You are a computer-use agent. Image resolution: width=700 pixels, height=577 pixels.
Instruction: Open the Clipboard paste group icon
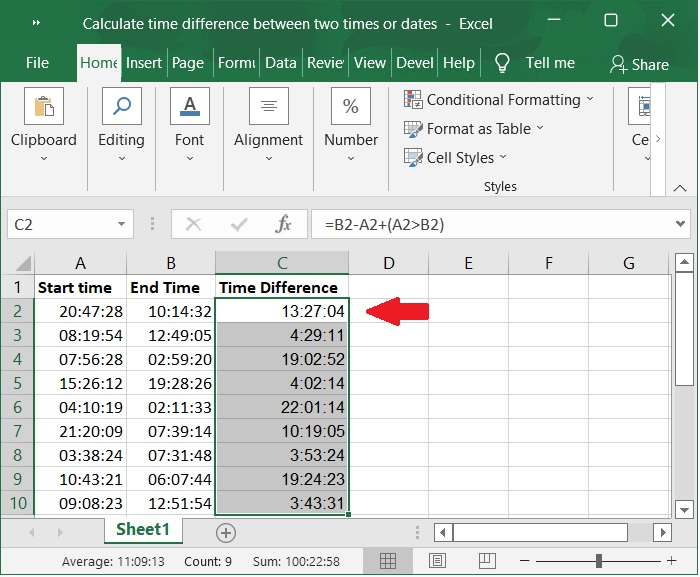pos(43,107)
